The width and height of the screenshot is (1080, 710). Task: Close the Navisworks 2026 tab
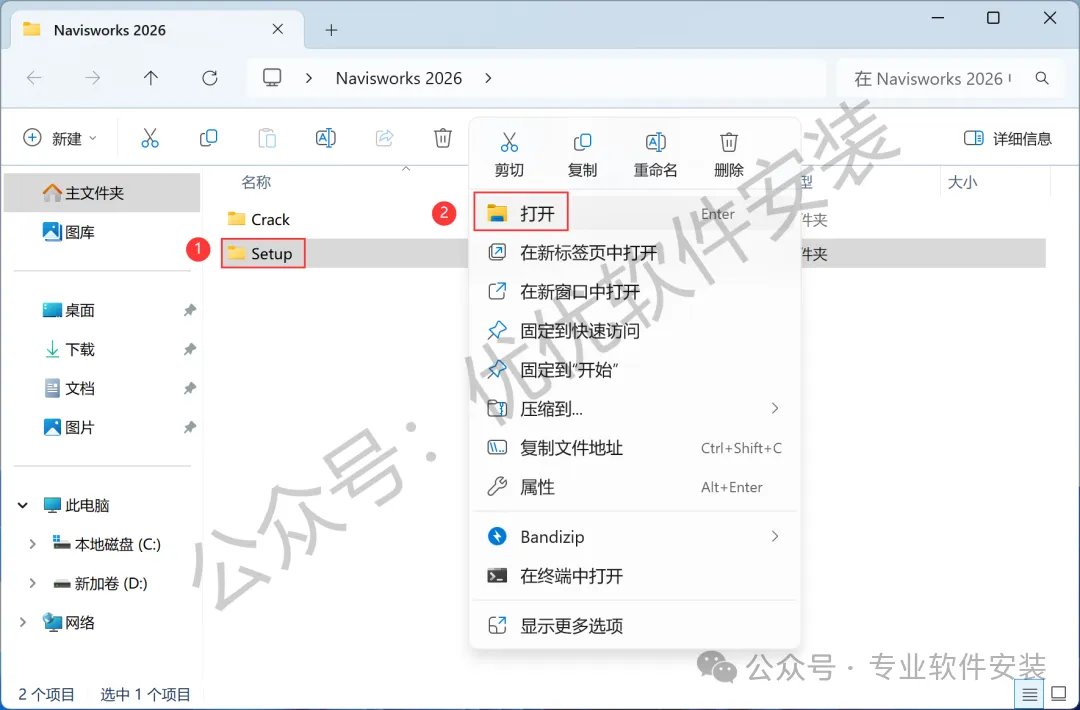[x=278, y=29]
